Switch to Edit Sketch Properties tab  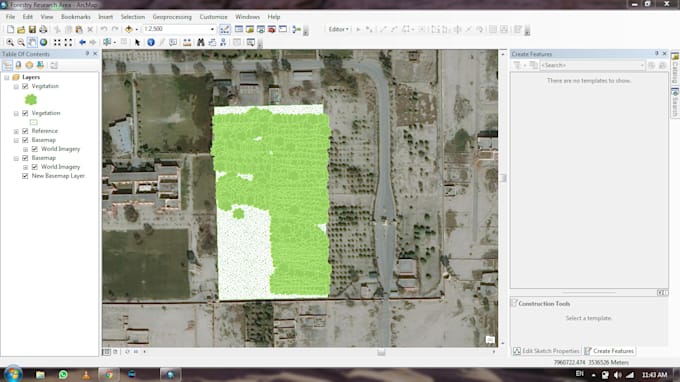pyautogui.click(x=546, y=351)
